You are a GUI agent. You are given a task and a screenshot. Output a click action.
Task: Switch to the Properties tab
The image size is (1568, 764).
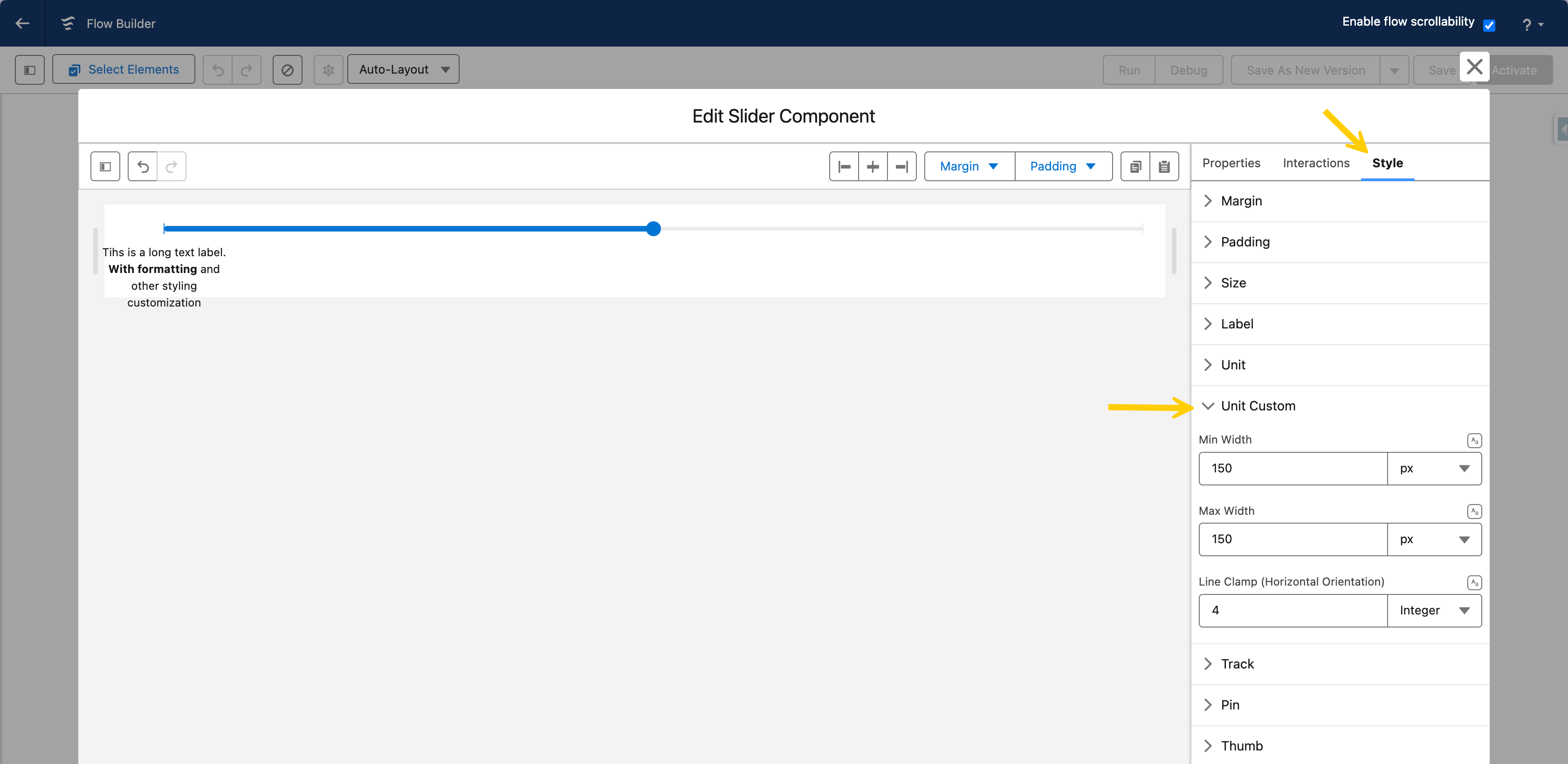(1231, 163)
